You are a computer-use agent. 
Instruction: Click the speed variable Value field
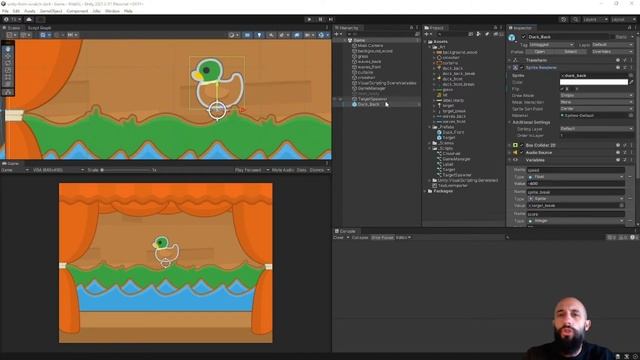tap(576, 184)
